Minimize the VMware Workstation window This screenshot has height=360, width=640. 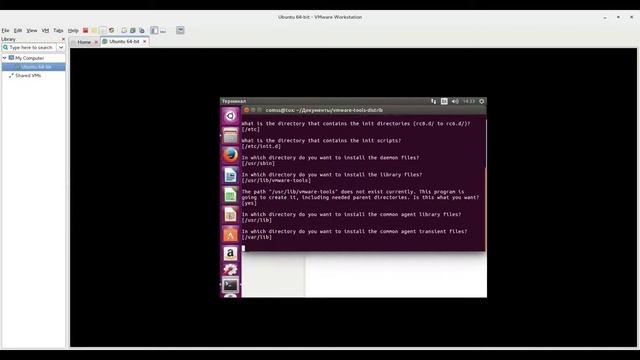tap(605, 17)
